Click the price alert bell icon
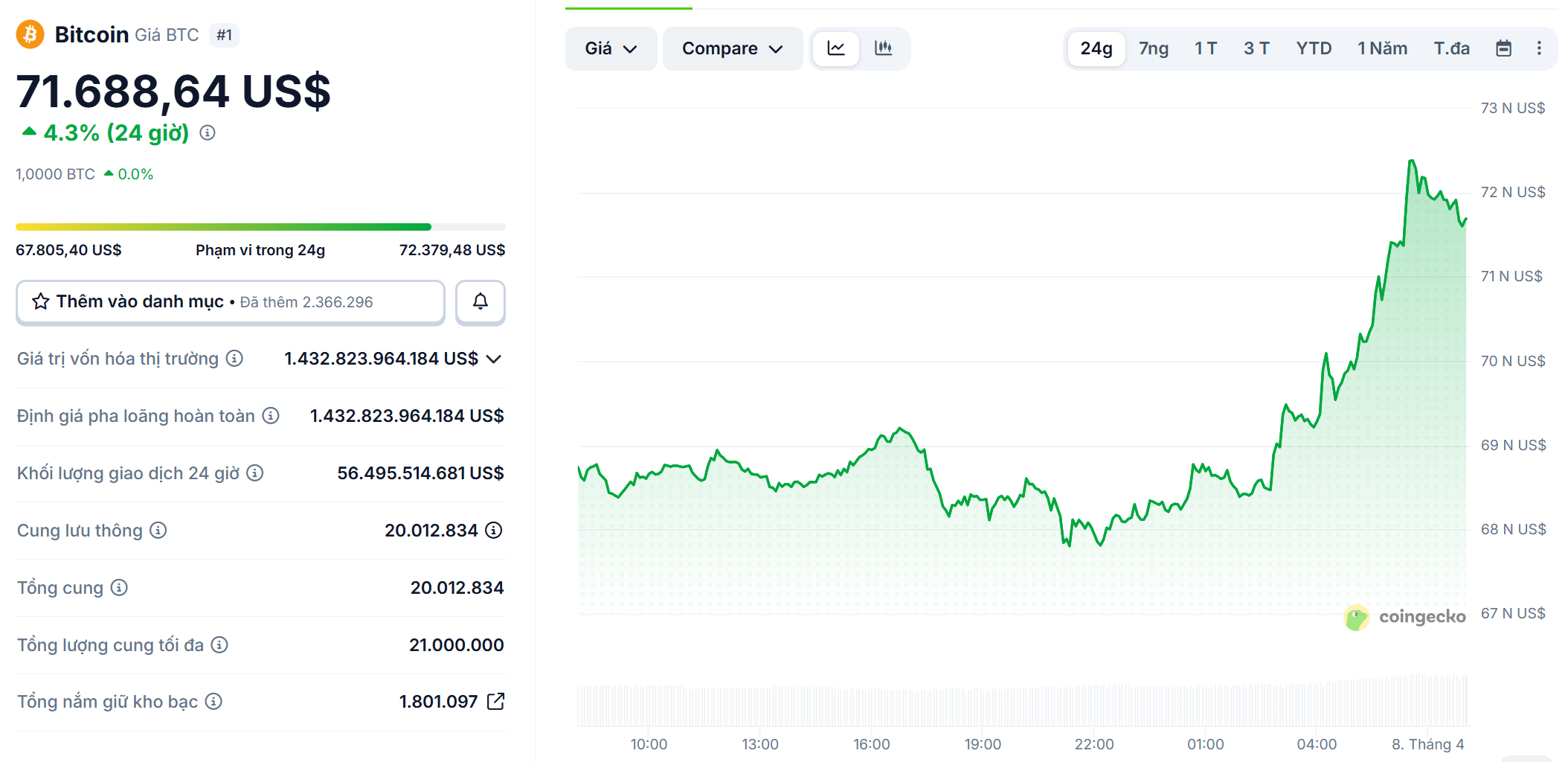Screen dimensions: 1568x762 tap(480, 302)
